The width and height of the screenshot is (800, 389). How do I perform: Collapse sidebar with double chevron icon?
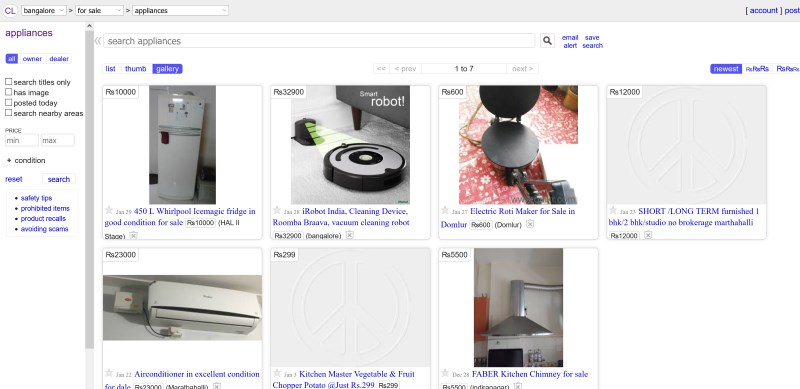tap(97, 41)
